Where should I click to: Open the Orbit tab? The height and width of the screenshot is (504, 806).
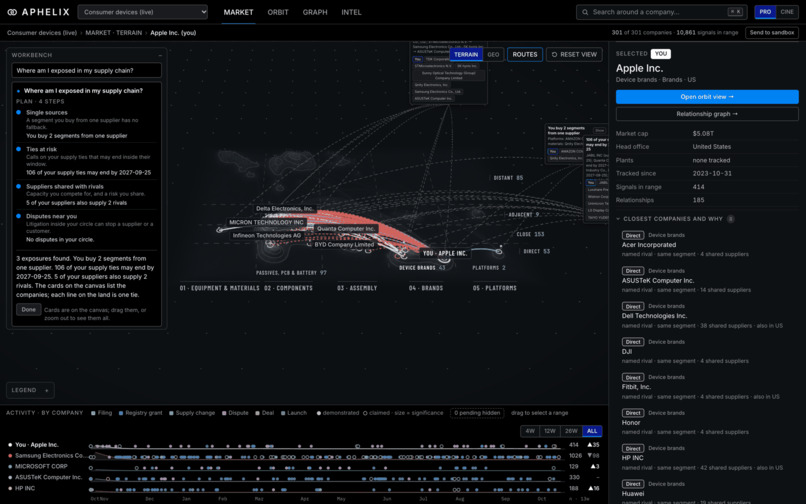coord(278,12)
